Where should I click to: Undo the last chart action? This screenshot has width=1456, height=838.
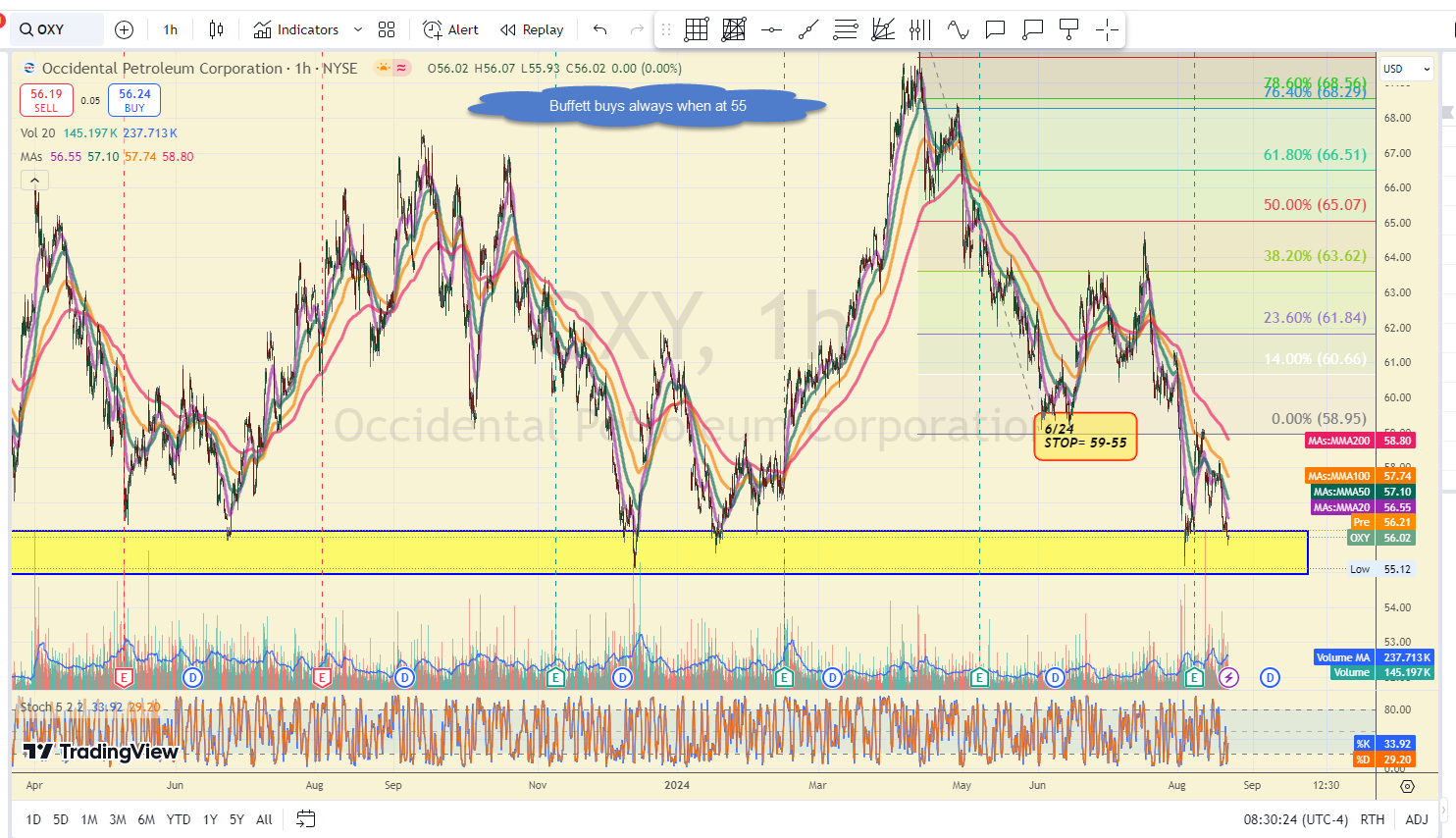(600, 29)
